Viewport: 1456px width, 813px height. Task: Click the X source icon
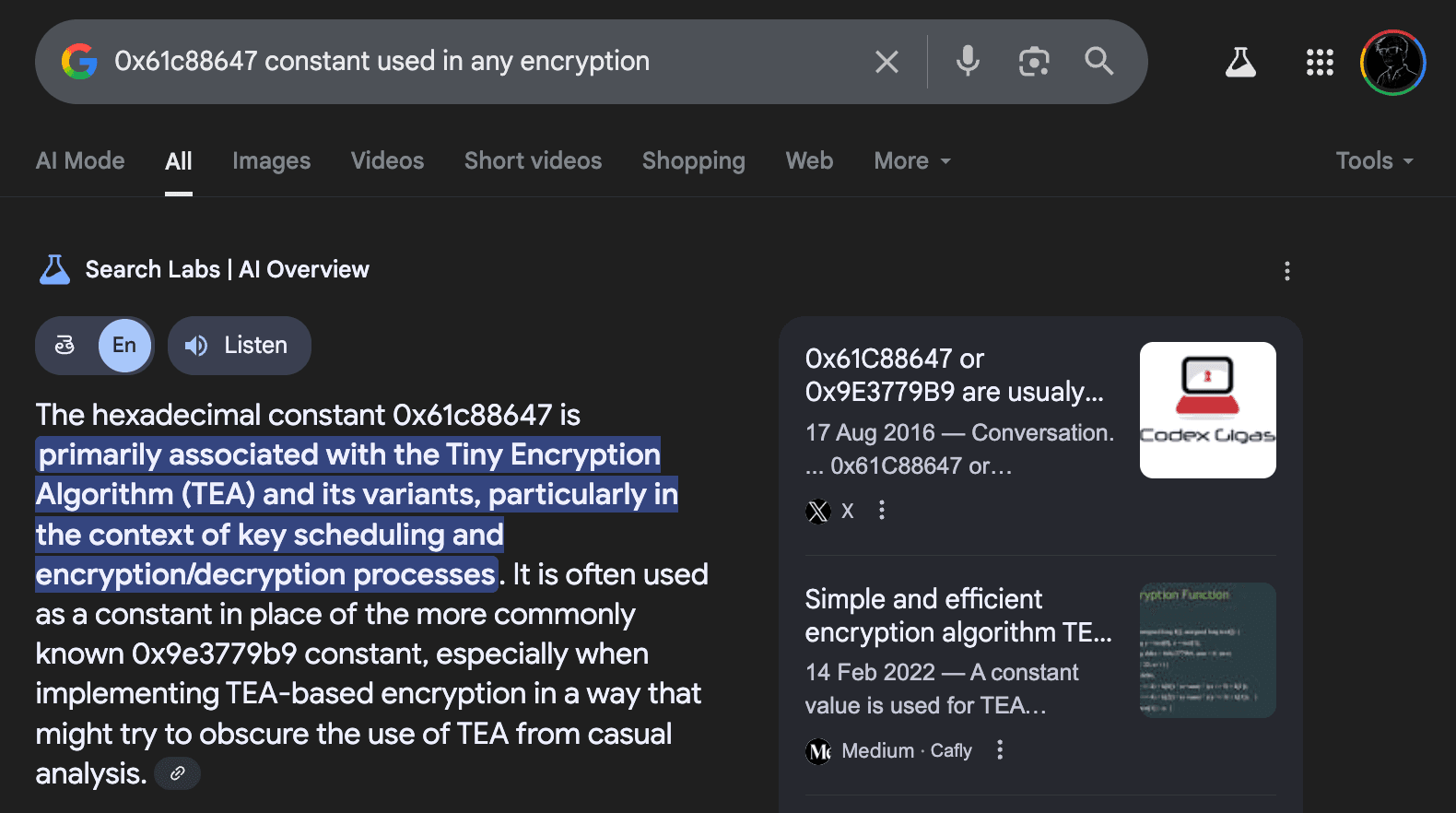click(x=818, y=511)
